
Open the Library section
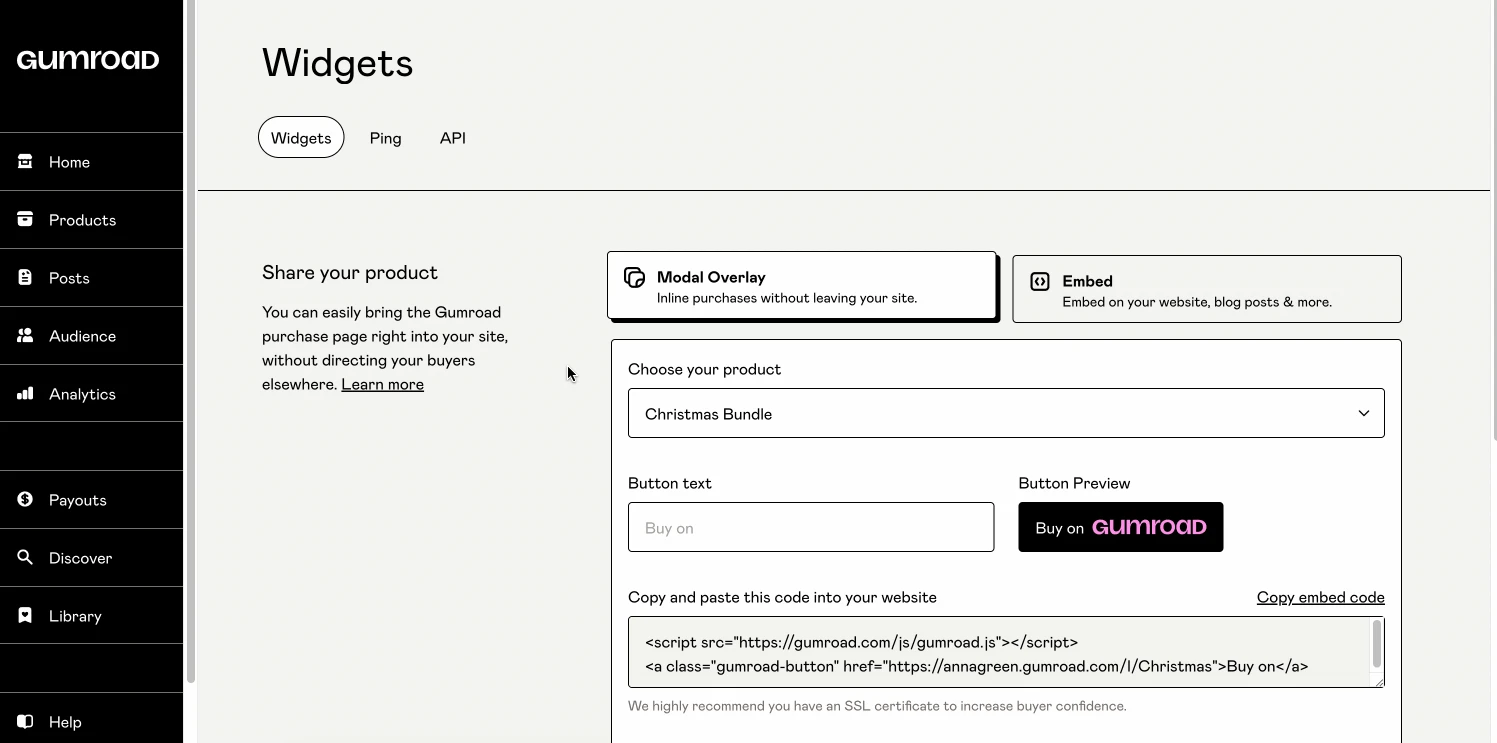[x=76, y=615]
